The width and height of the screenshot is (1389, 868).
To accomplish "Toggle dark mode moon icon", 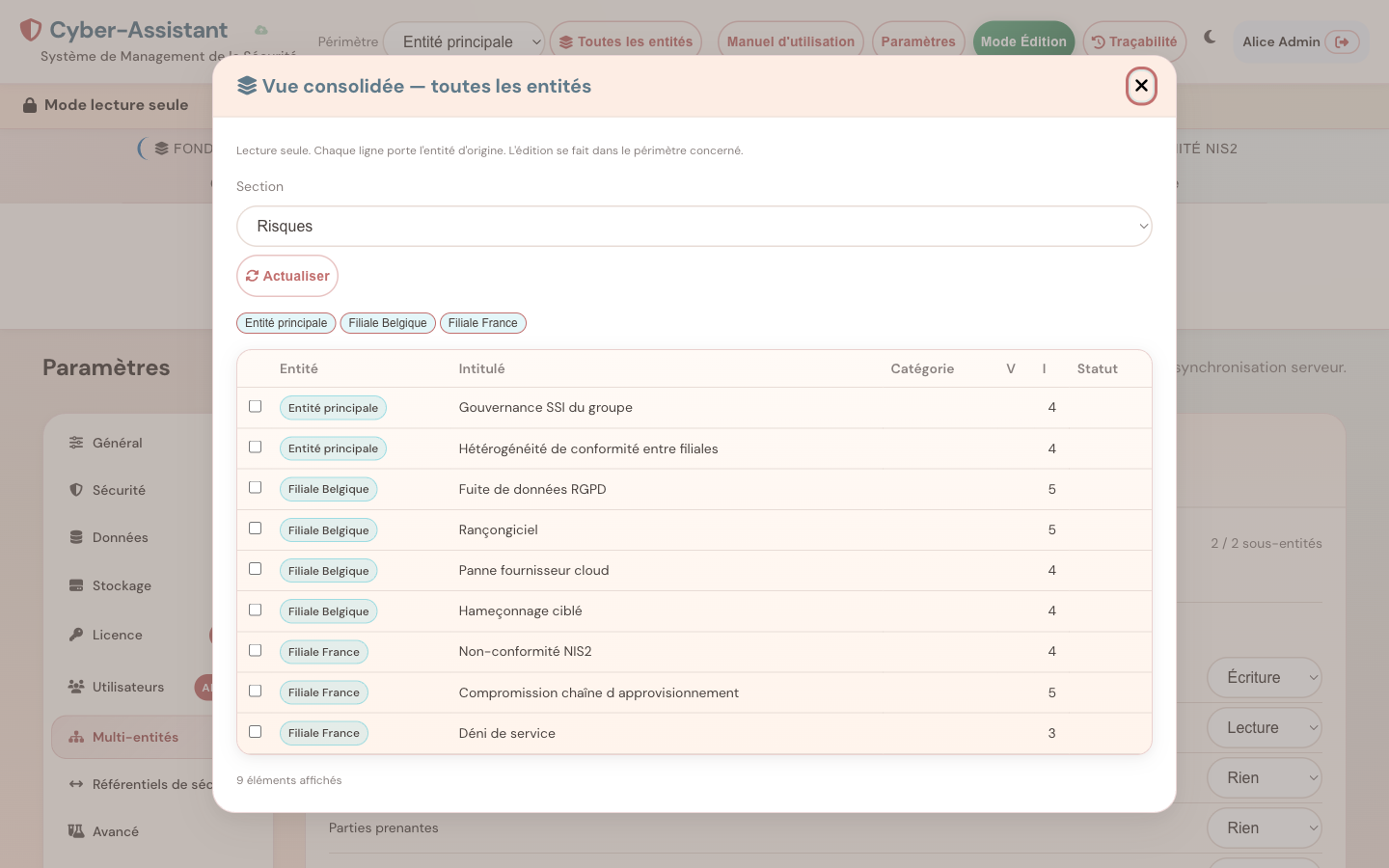I will coord(1210,38).
